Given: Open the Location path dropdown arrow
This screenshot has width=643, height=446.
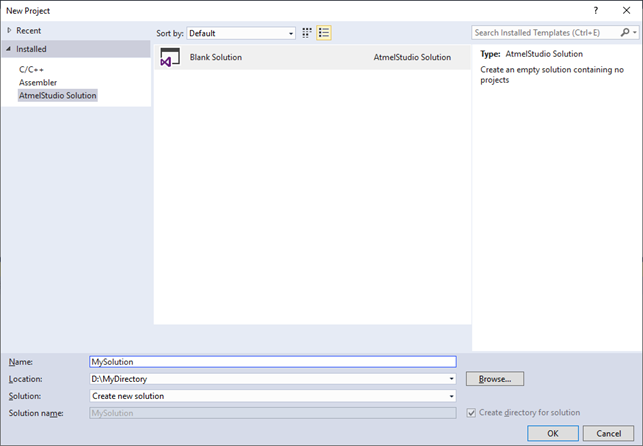Looking at the screenshot, I should coord(451,379).
